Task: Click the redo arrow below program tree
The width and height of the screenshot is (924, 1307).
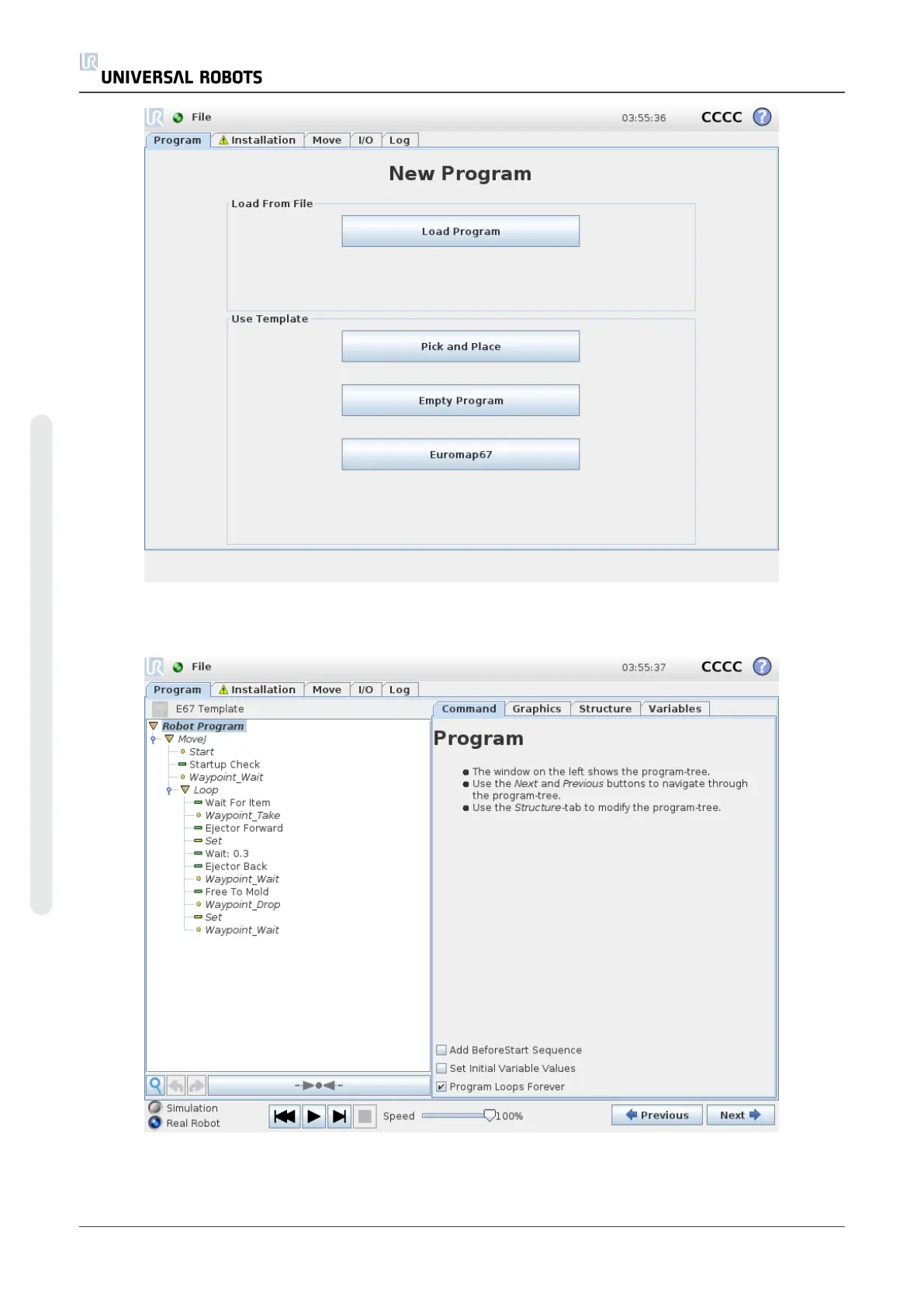Action: coord(196,1085)
